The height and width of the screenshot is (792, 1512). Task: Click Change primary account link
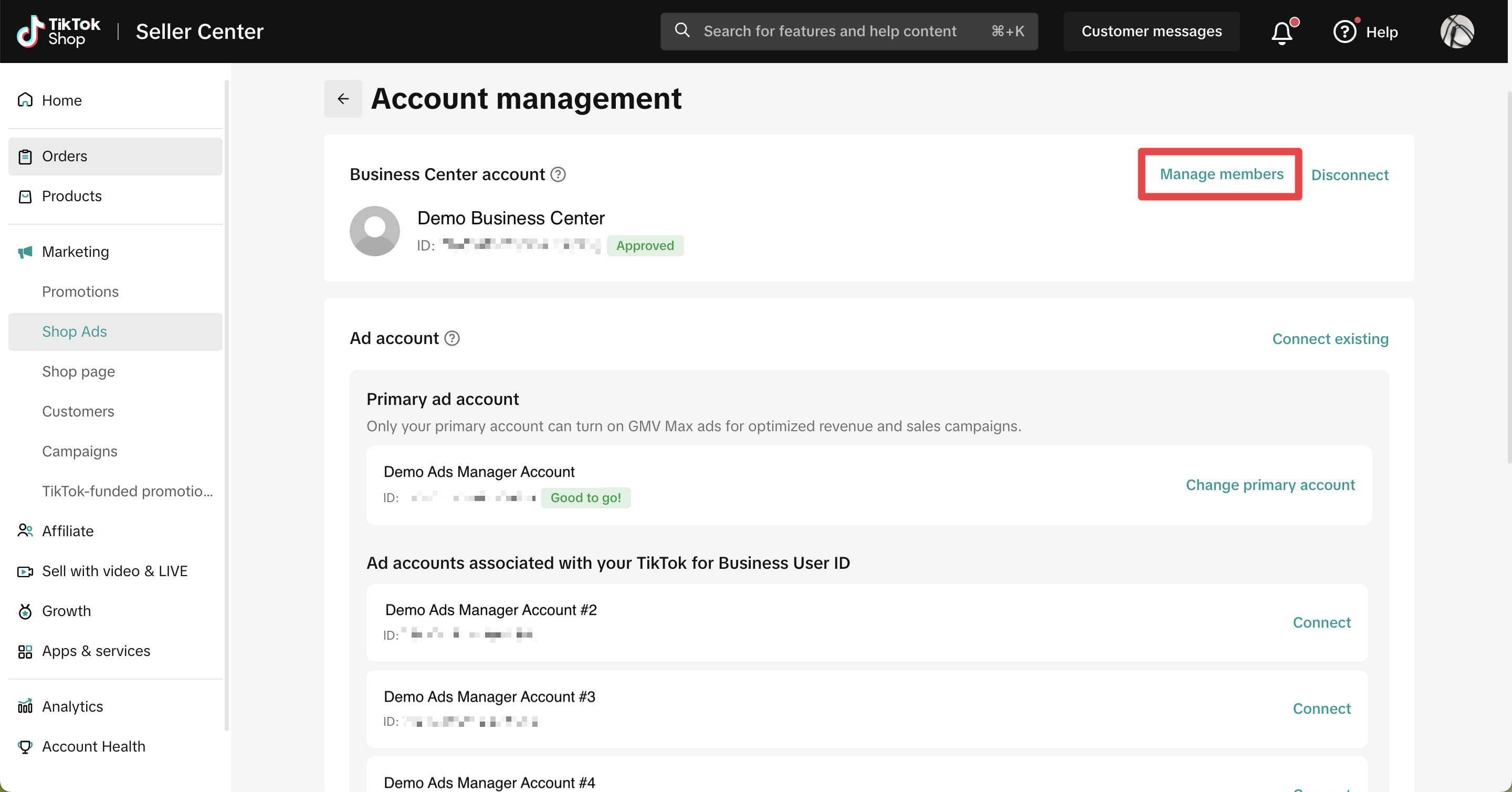[1269, 485]
